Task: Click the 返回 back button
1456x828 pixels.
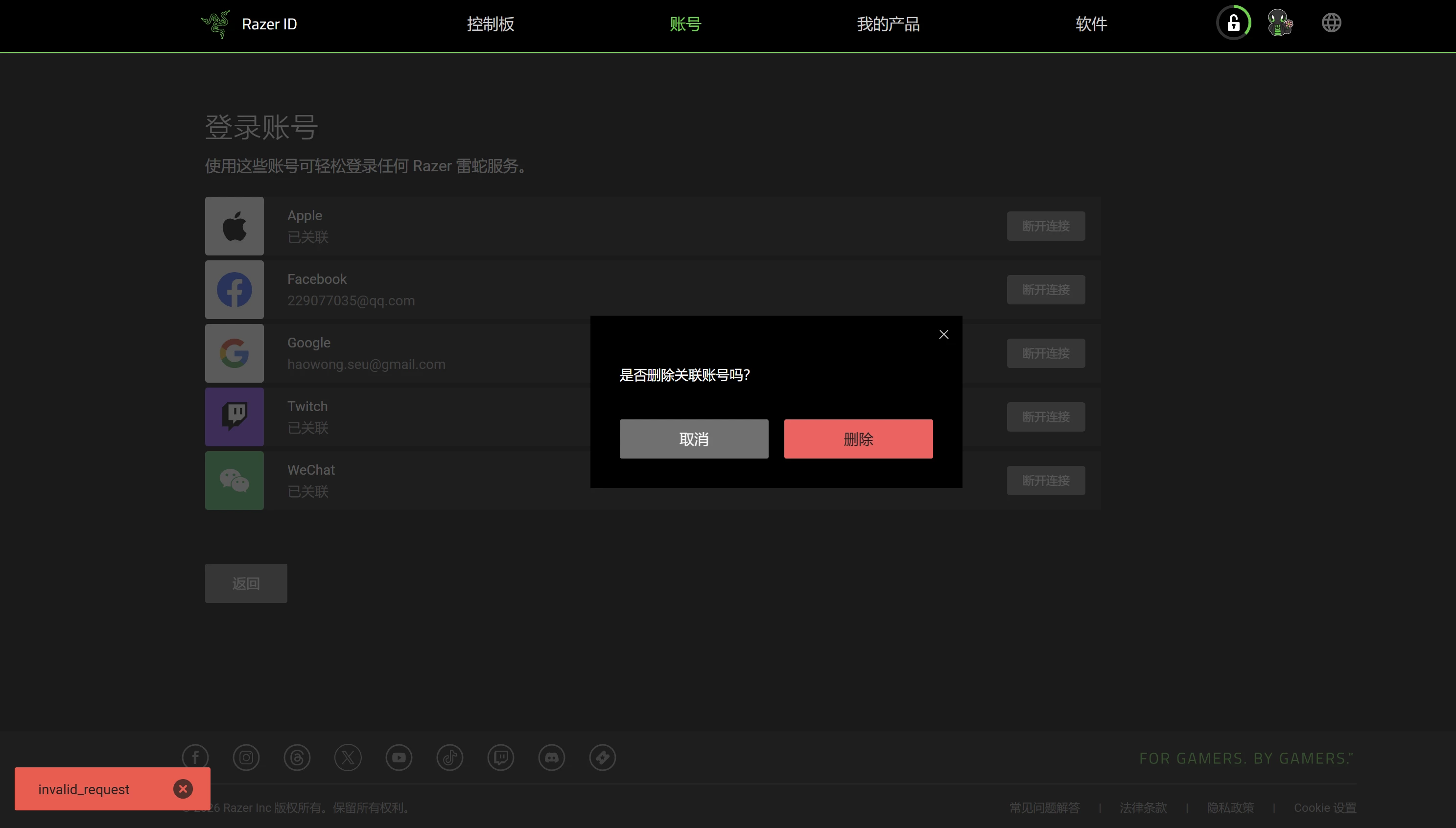Action: pyautogui.click(x=246, y=583)
